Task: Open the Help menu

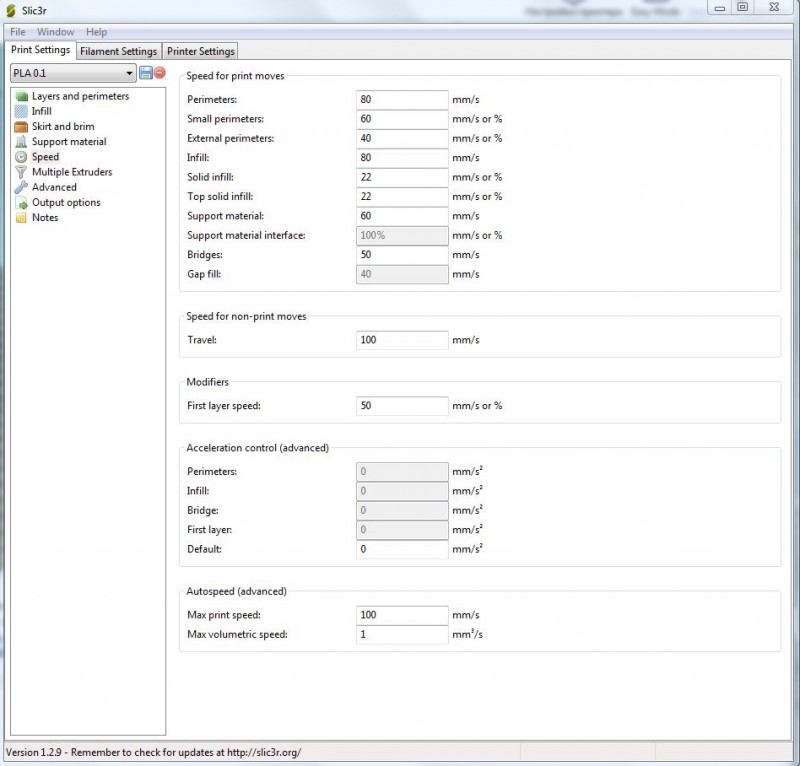Action: [96, 32]
